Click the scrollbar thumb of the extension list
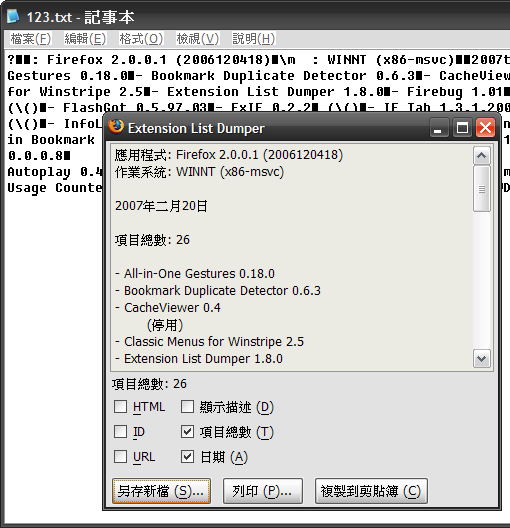This screenshot has width=510, height=528. [481, 189]
